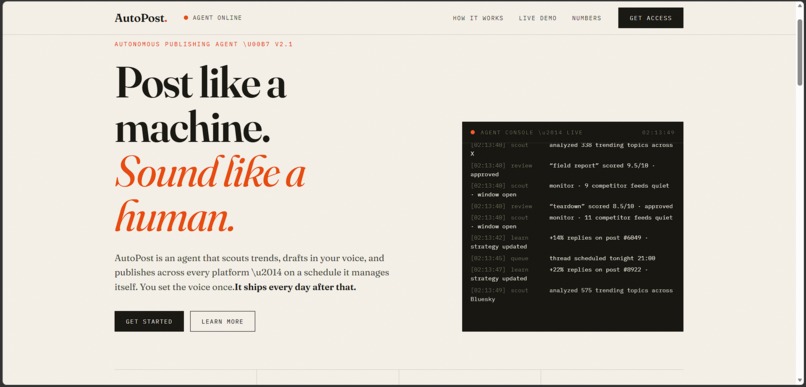Click the "Bluesky" word in the console
806x387 pixels.
[483, 299]
